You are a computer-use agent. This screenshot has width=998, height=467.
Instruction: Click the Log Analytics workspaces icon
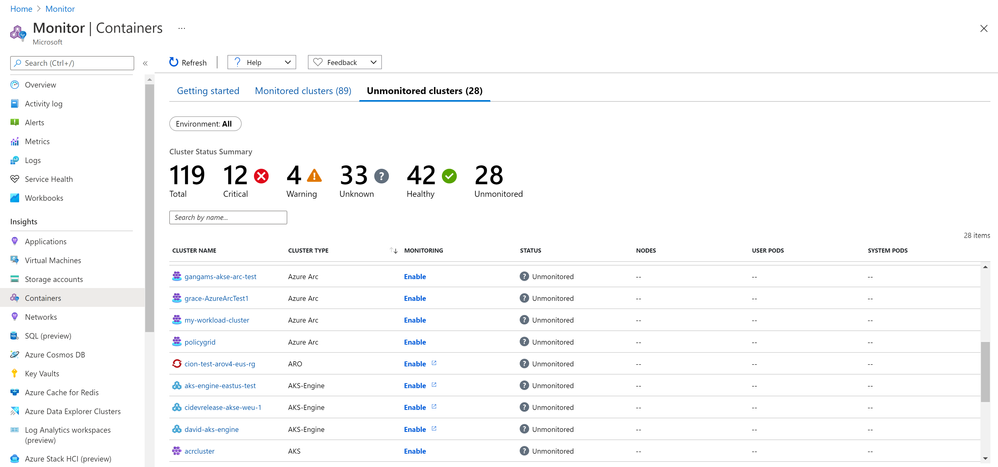[x=15, y=430]
